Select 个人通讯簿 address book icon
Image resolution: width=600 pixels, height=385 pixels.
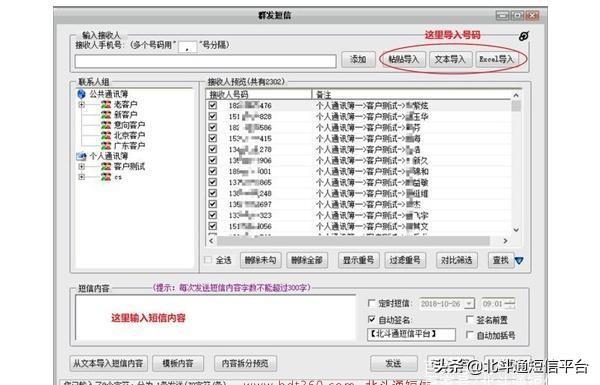[x=81, y=156]
